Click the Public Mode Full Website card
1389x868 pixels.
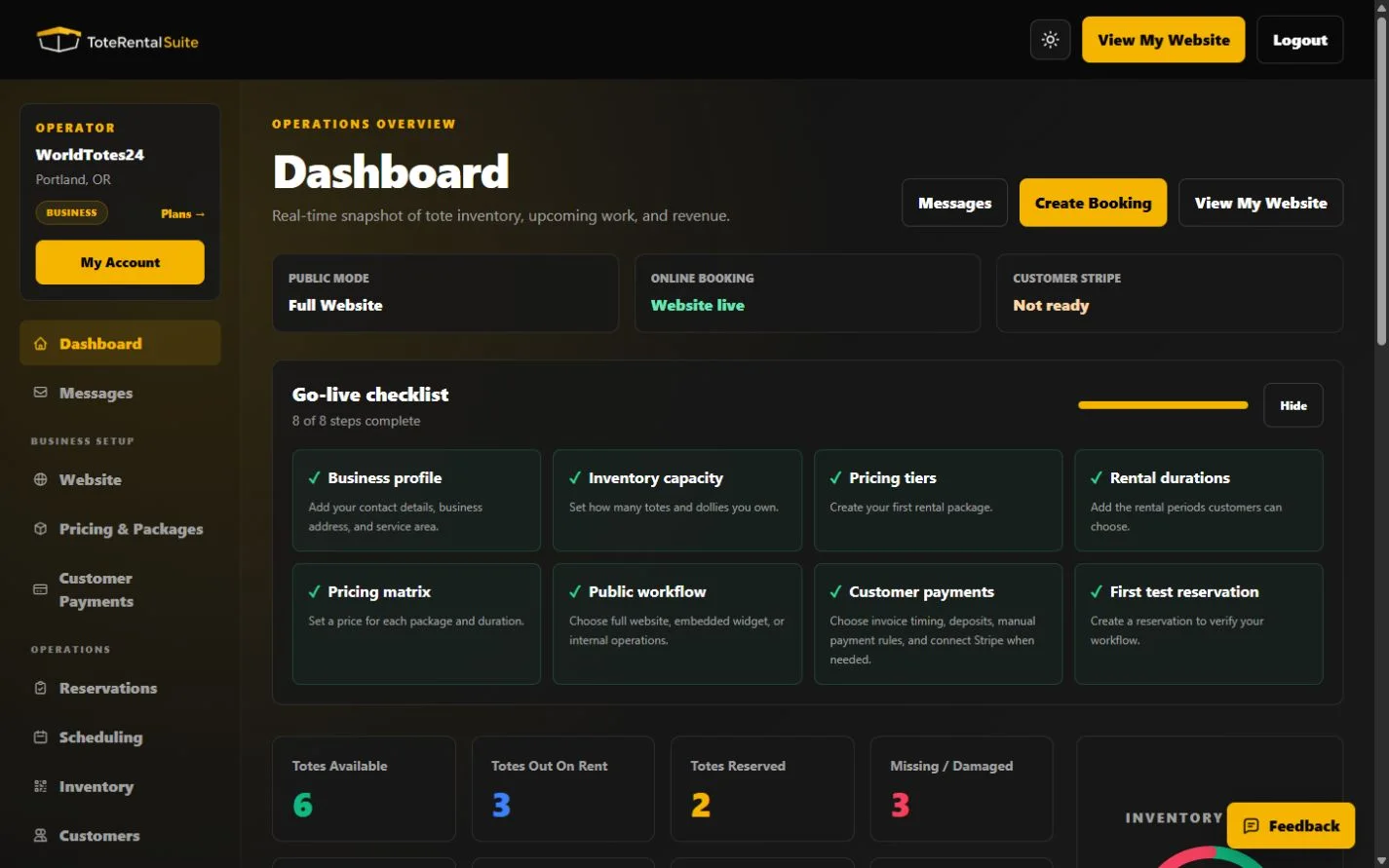[x=445, y=293]
